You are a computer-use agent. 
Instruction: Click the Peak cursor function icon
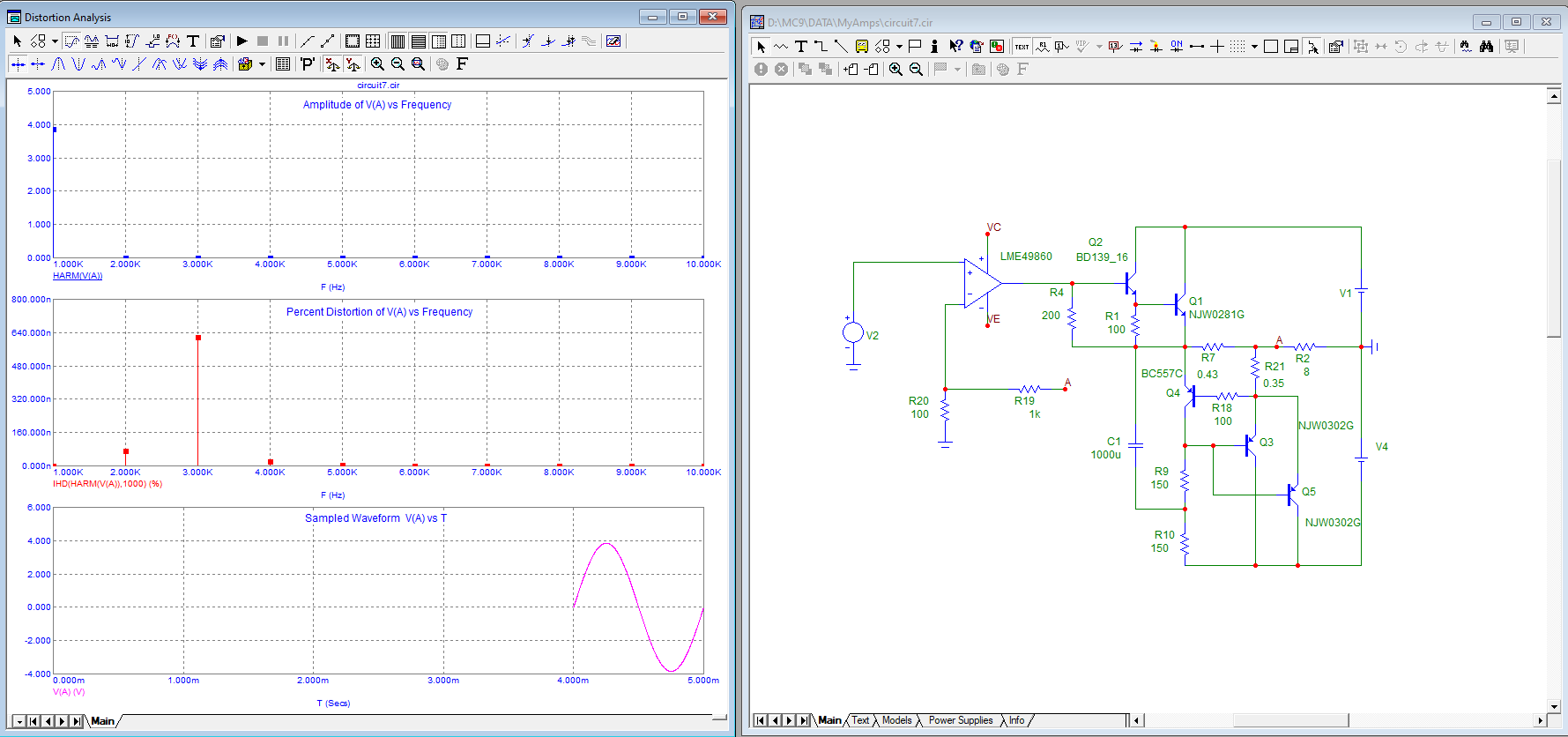pos(58,64)
